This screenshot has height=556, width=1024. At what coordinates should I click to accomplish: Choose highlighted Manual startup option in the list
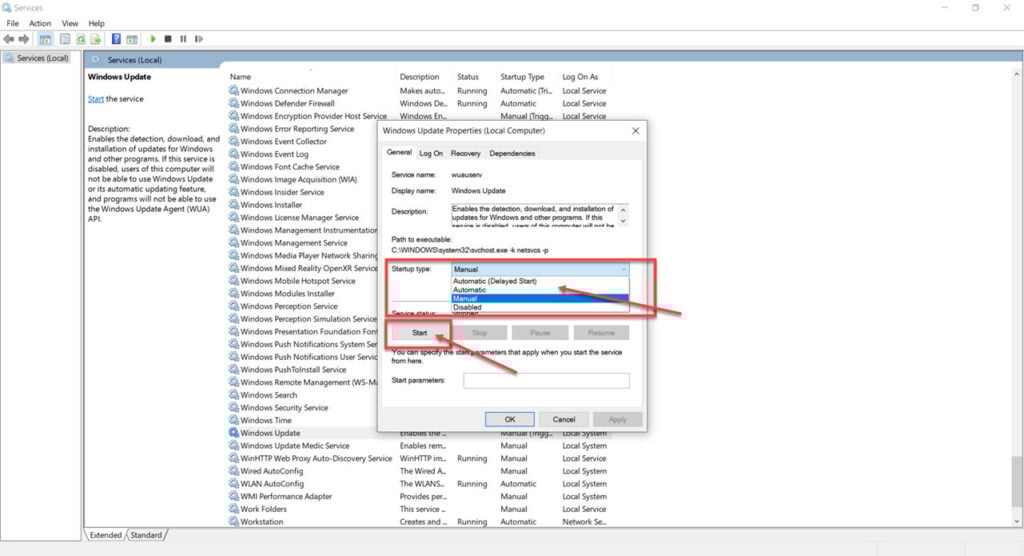(x=540, y=298)
